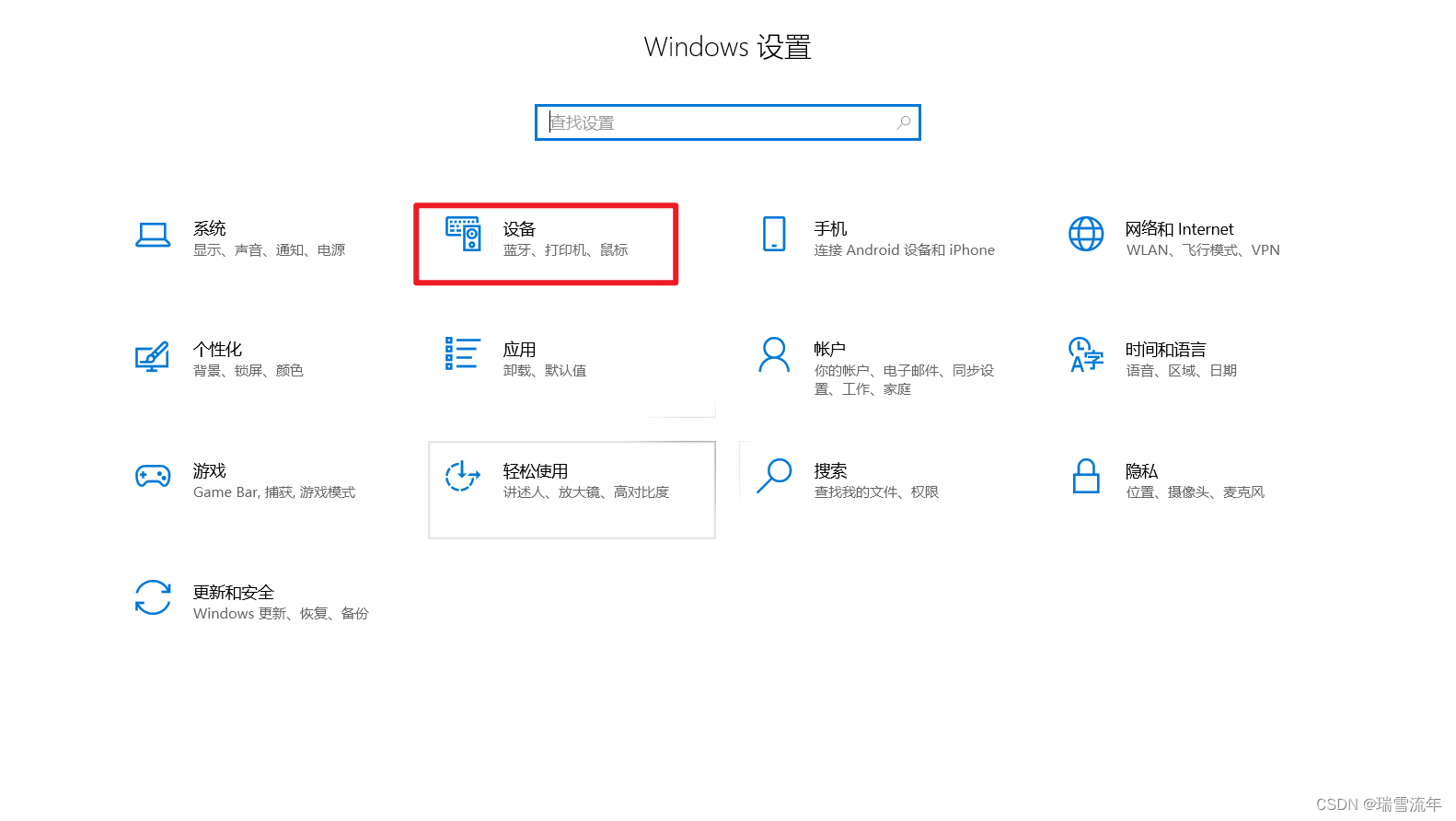Image resolution: width=1456 pixels, height=821 pixels.
Task: Open the 搜索 category title
Action: click(830, 471)
